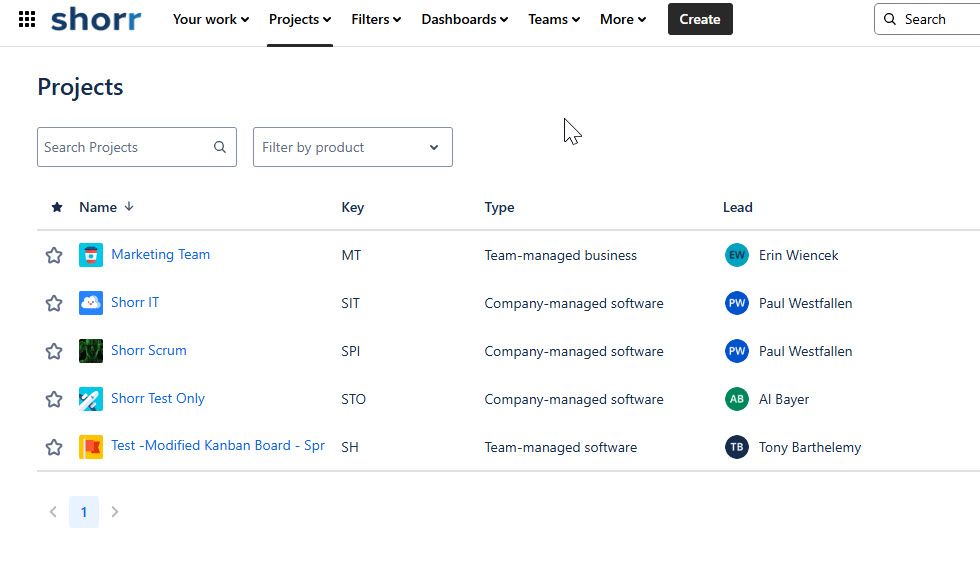Click the Shorr Test Only rocket icon
Image resolution: width=980 pixels, height=570 pixels.
pyautogui.click(x=91, y=399)
